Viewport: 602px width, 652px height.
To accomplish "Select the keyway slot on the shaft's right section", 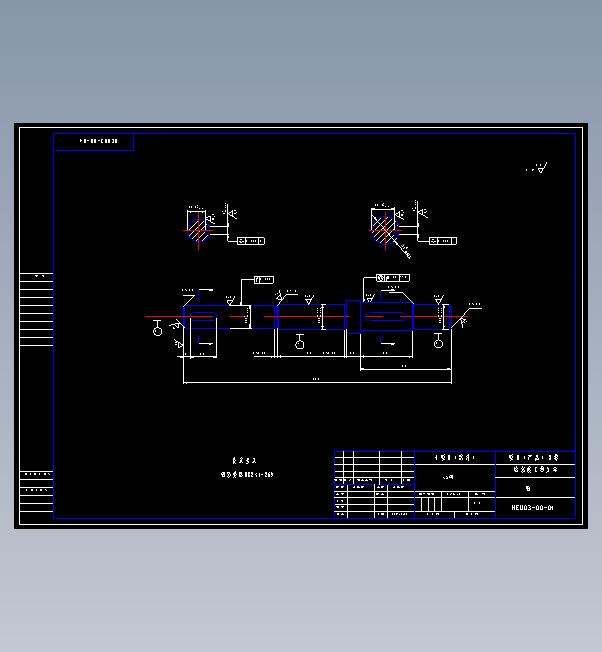I will point(385,317).
